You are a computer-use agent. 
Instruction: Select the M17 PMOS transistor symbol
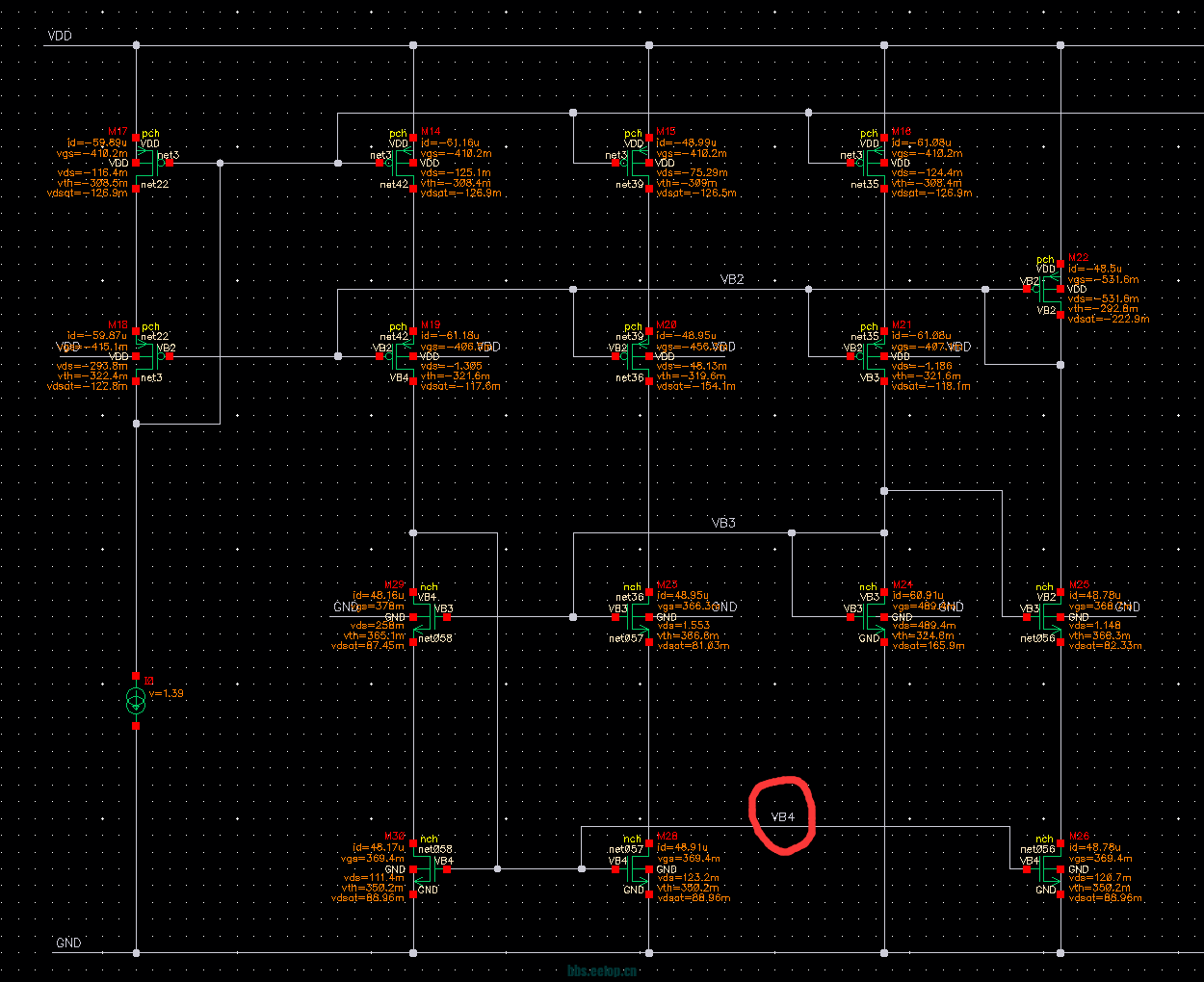click(x=149, y=163)
